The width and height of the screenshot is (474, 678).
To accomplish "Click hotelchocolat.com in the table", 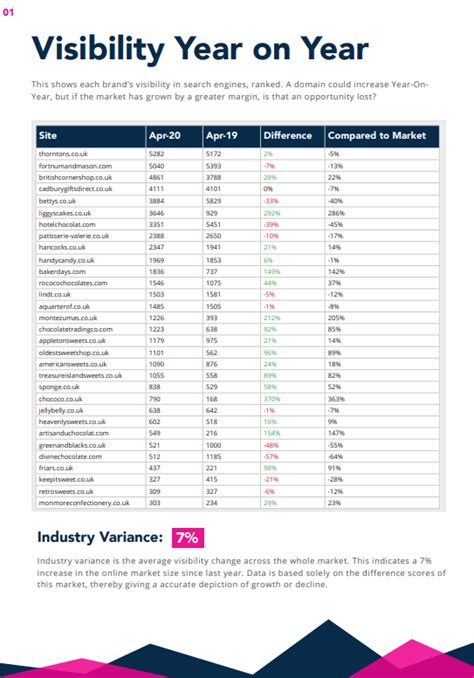I will tap(67, 224).
